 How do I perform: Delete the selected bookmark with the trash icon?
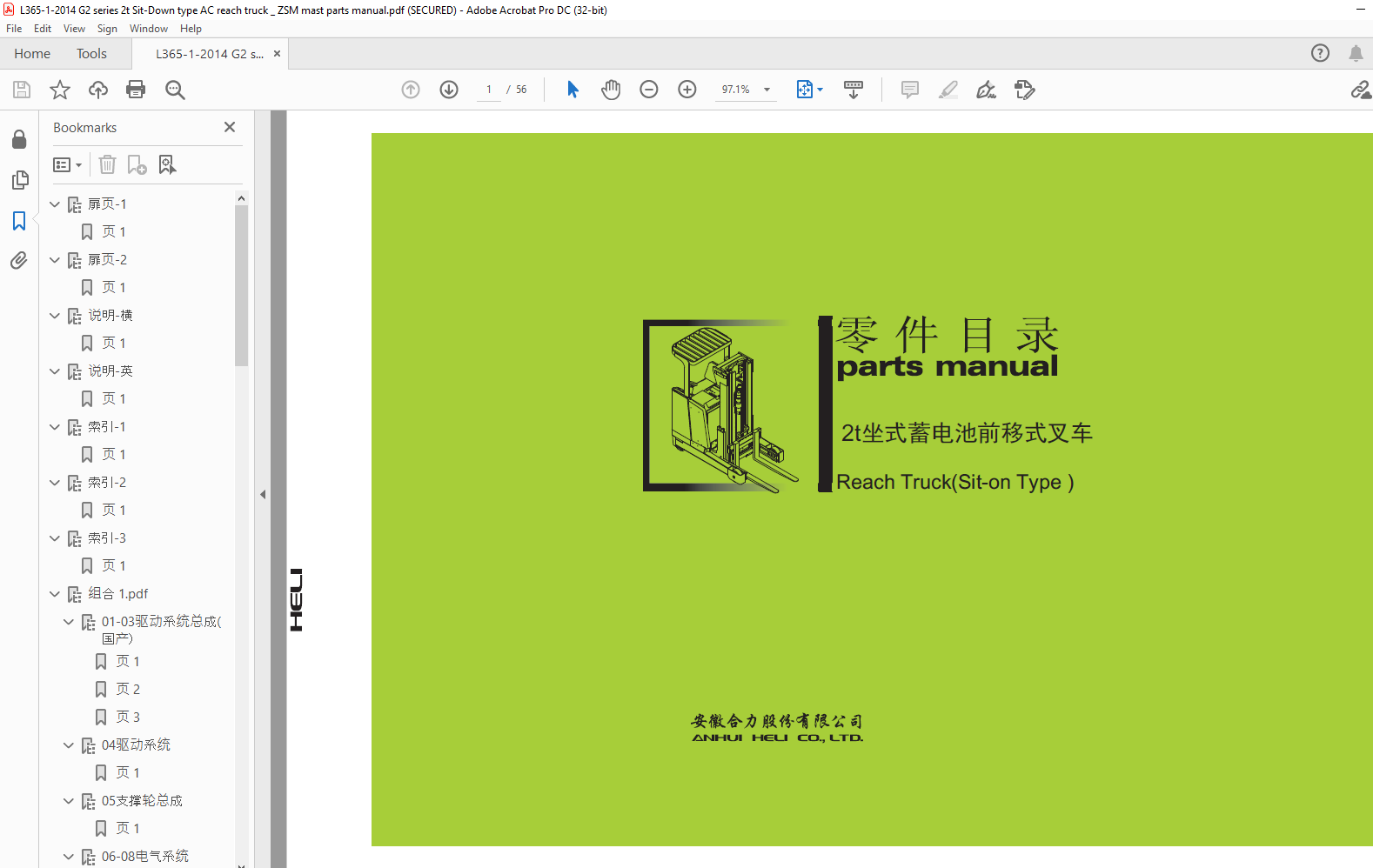click(107, 164)
